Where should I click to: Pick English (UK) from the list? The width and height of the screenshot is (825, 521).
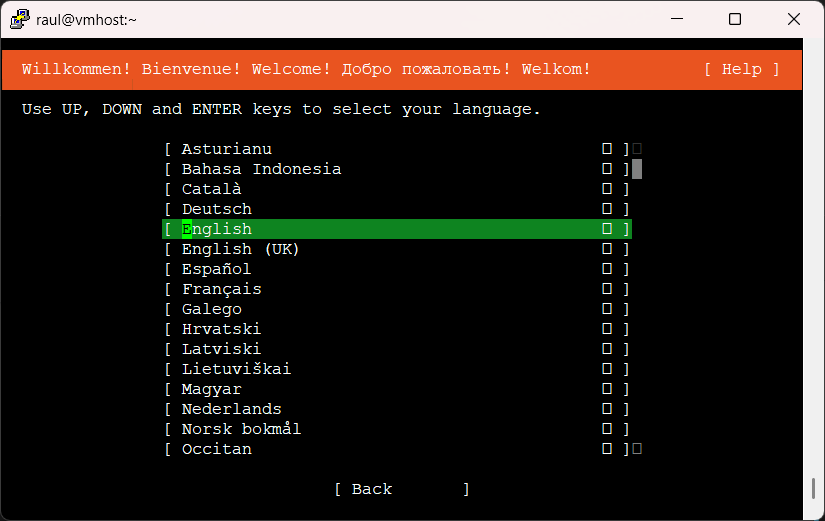coord(240,249)
